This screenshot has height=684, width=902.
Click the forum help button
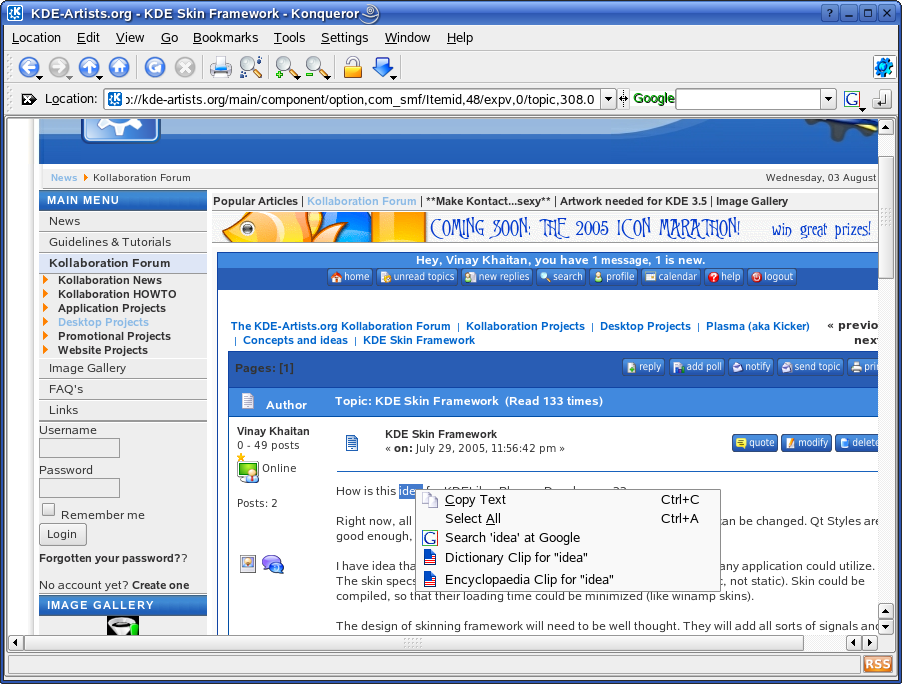(724, 277)
